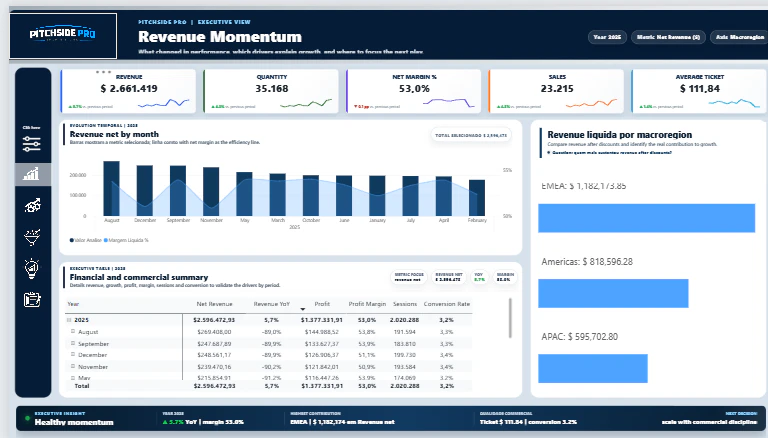Click the Net Margin 53,0% value
768x438 pixels.
tap(414, 89)
